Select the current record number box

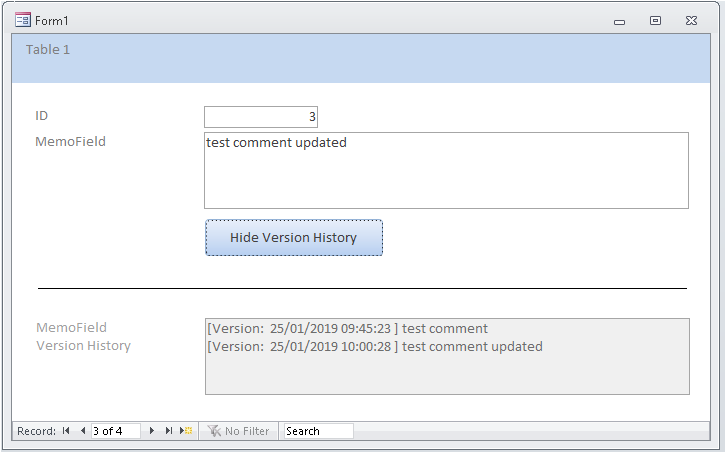[115, 431]
